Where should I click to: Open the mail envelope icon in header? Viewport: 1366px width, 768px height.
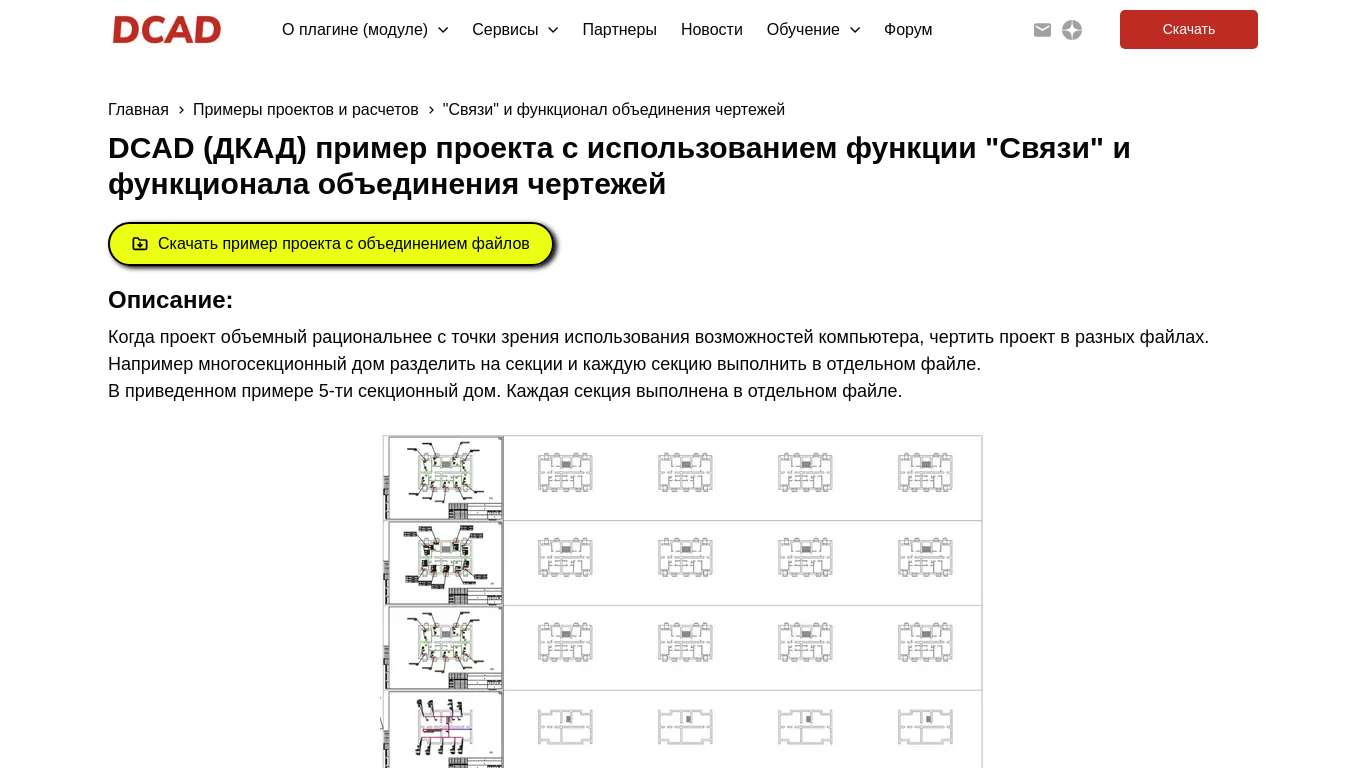pyautogui.click(x=1042, y=30)
